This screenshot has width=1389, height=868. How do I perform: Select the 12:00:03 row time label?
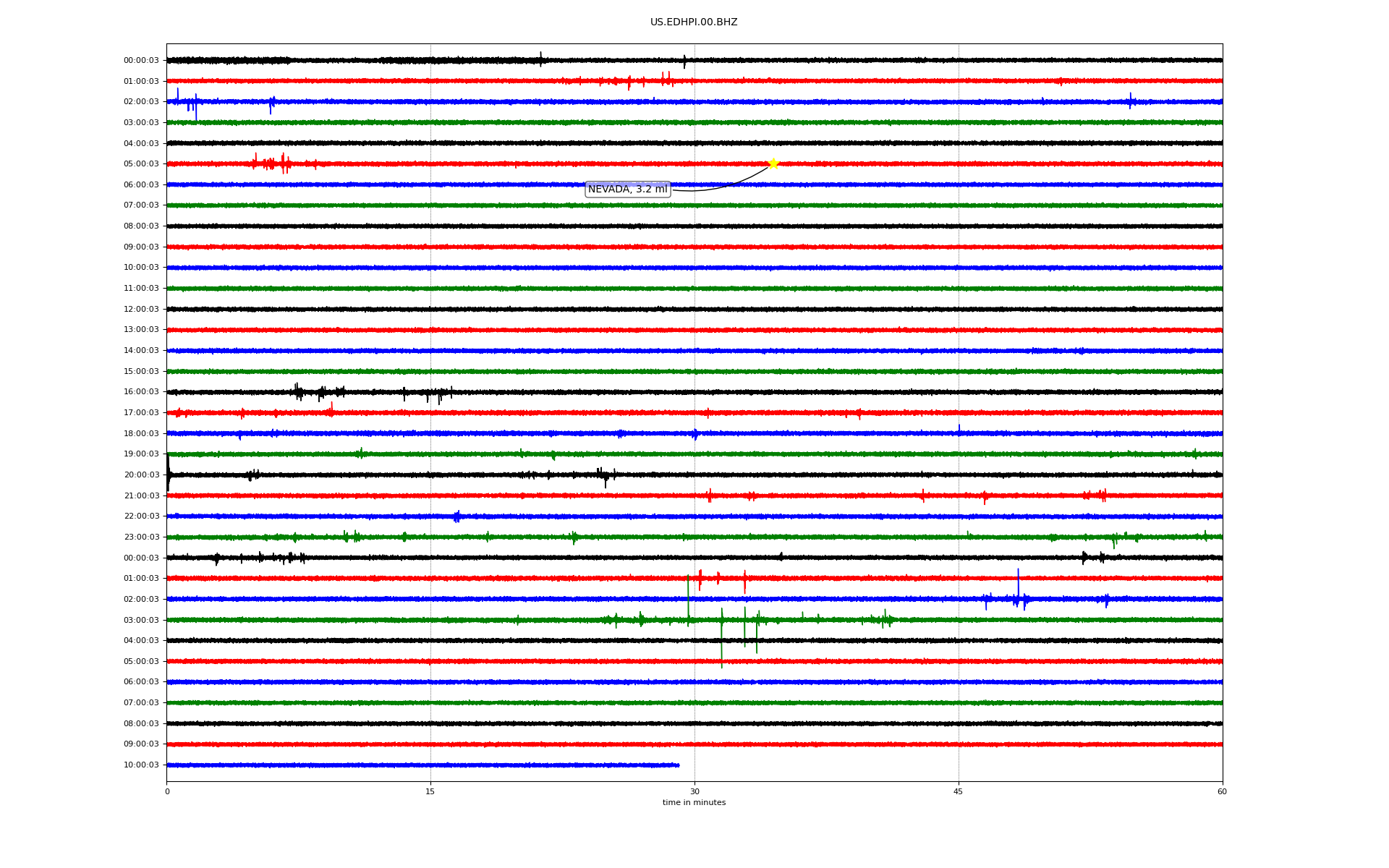tap(141, 310)
